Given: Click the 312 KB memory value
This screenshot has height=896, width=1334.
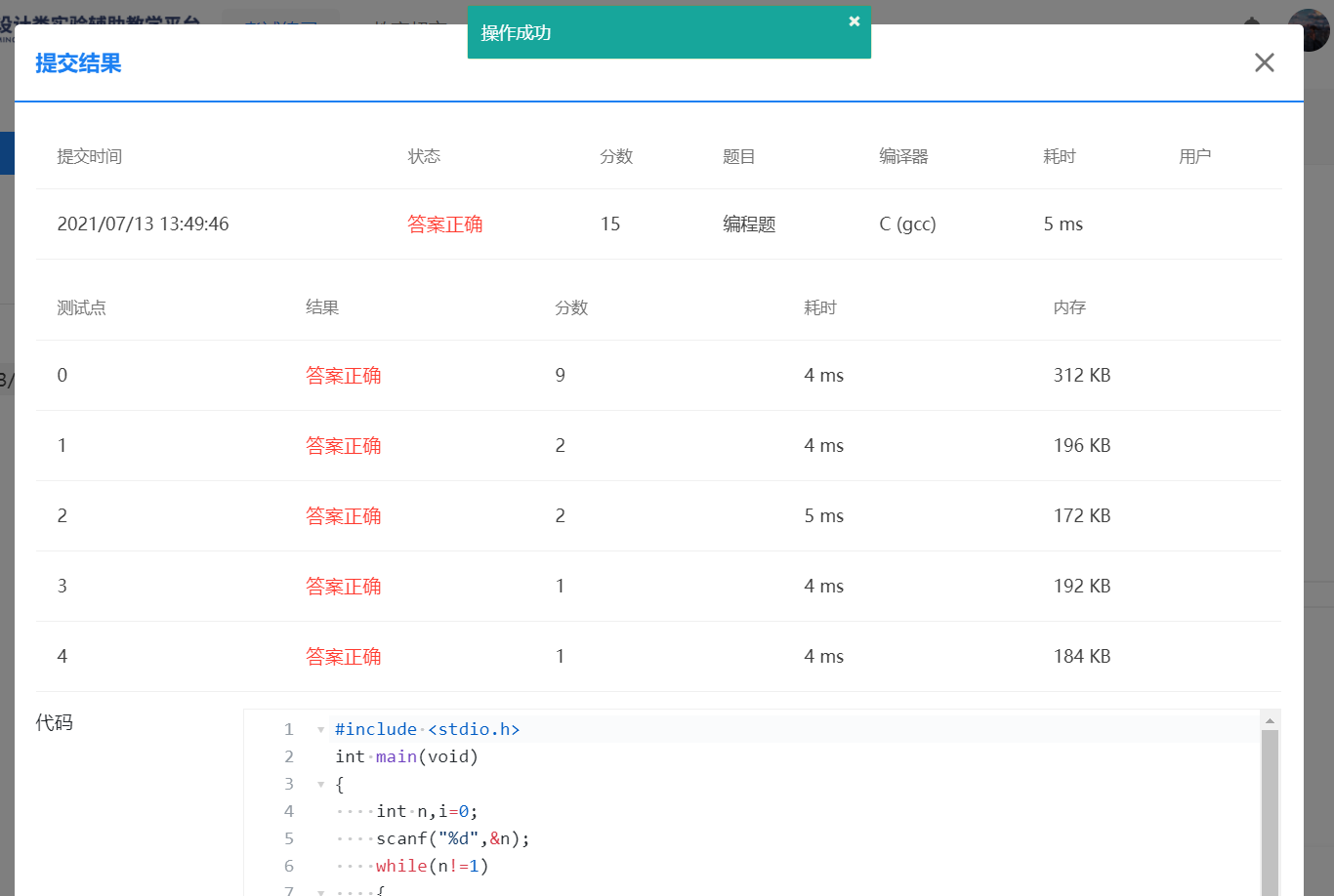Looking at the screenshot, I should pyautogui.click(x=1082, y=376).
